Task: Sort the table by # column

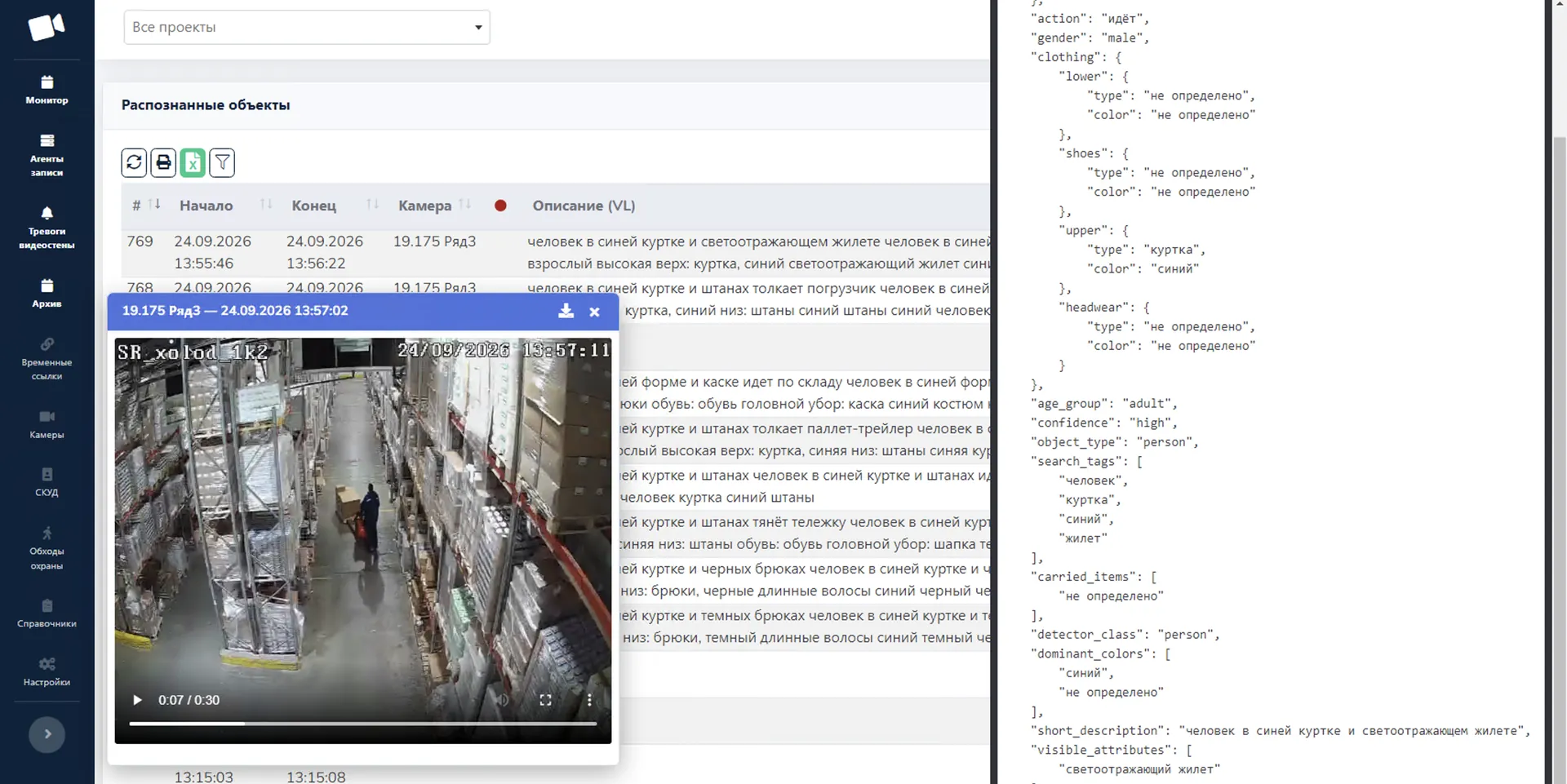Action: tap(147, 205)
